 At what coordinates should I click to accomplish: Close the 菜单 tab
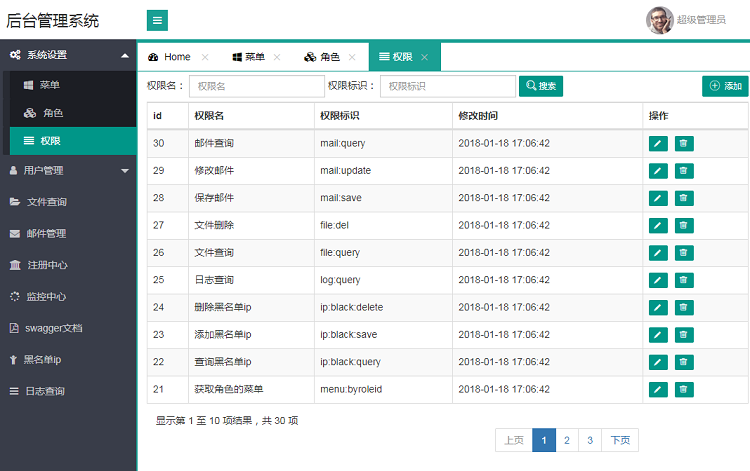point(277,57)
